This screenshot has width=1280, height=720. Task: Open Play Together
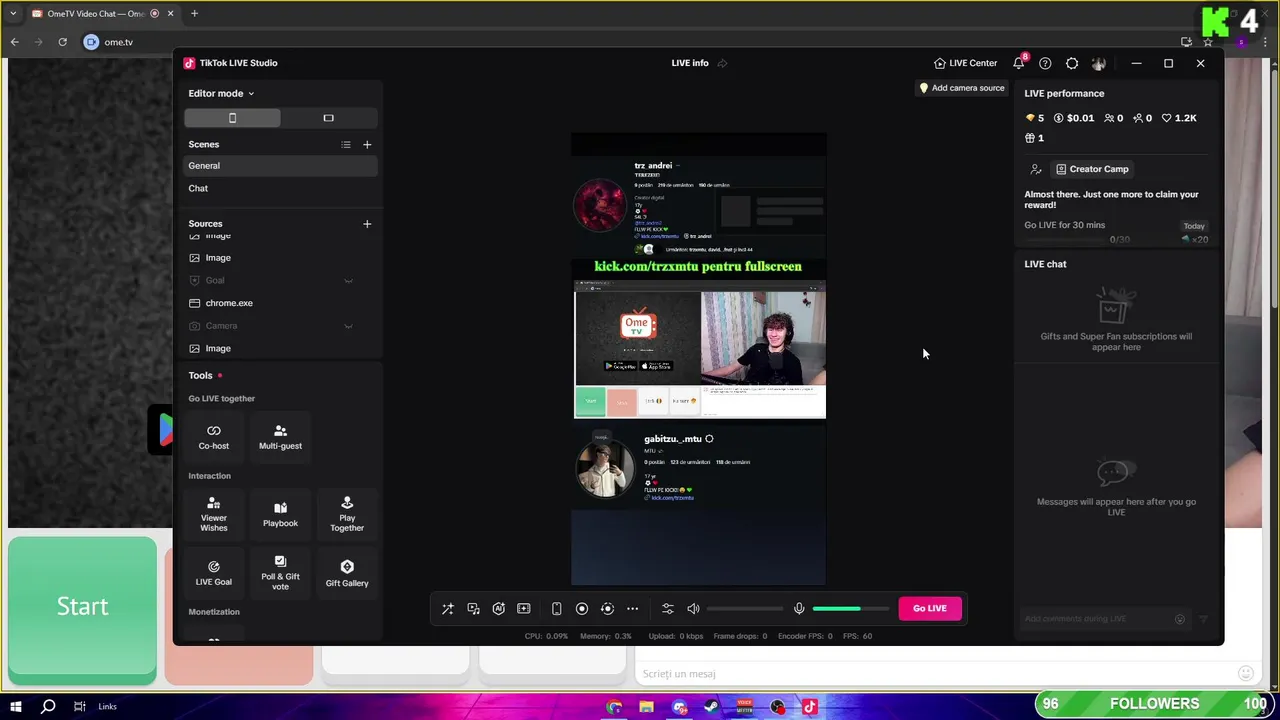pos(347,514)
